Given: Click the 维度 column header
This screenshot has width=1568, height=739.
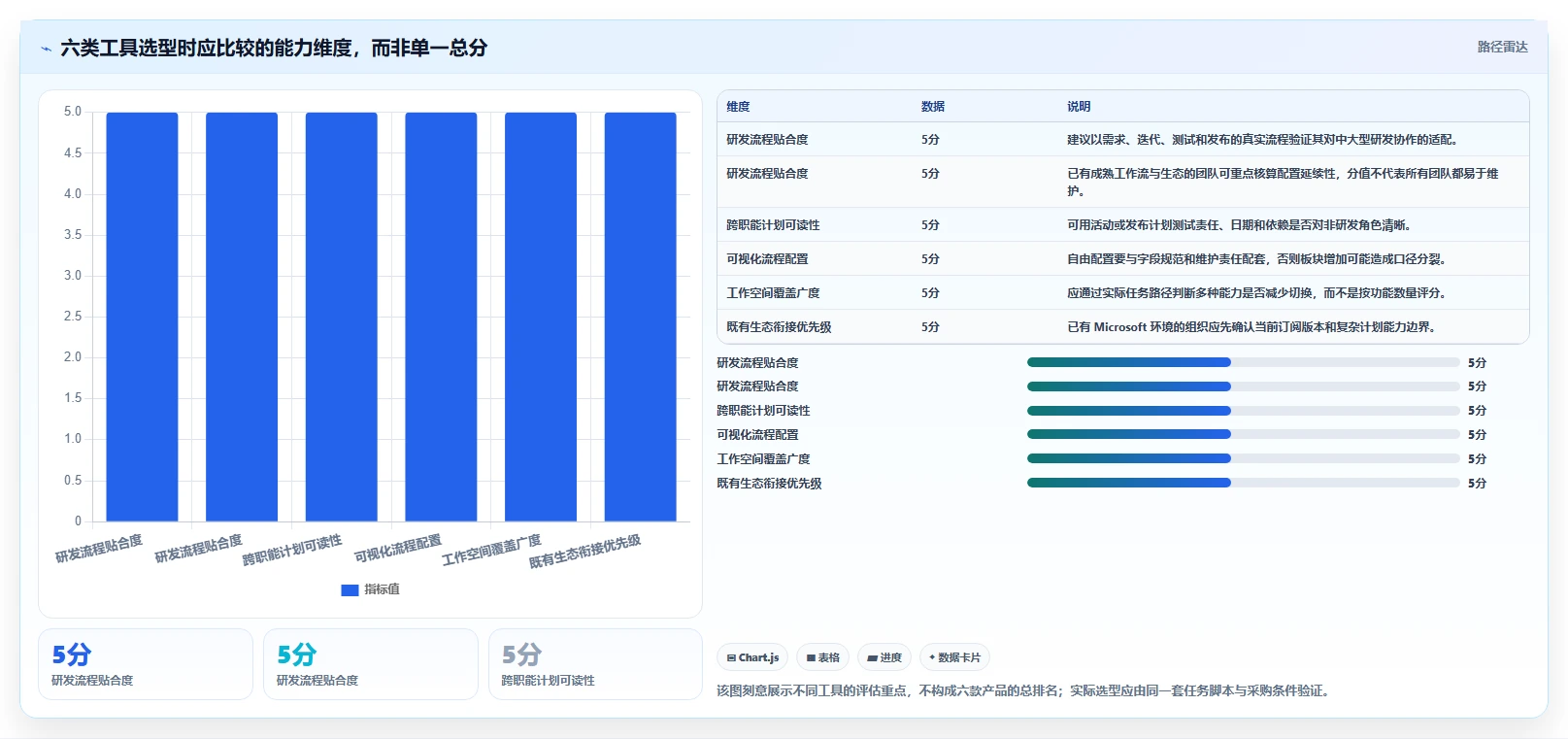Looking at the screenshot, I should tap(738, 107).
